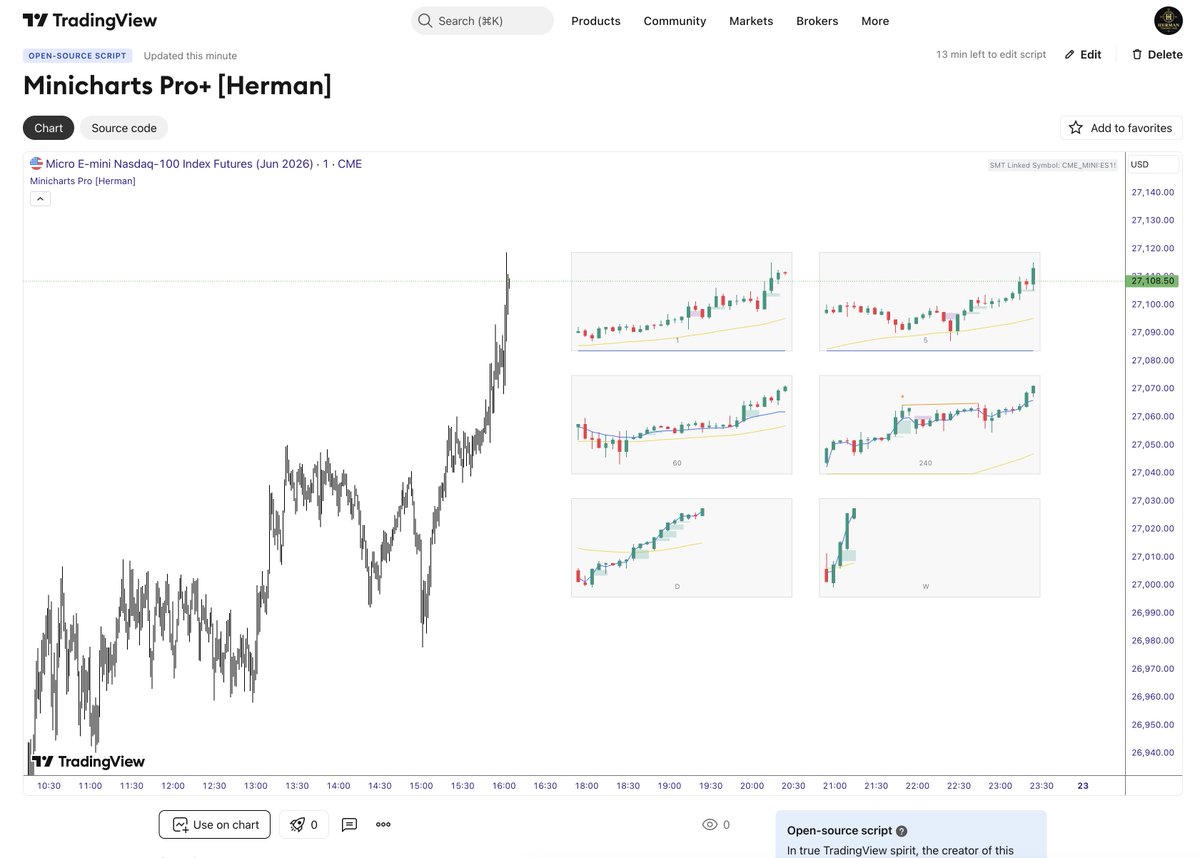Toggle Add to favorites star
Screen dimensions: 1200x858
click(1075, 127)
